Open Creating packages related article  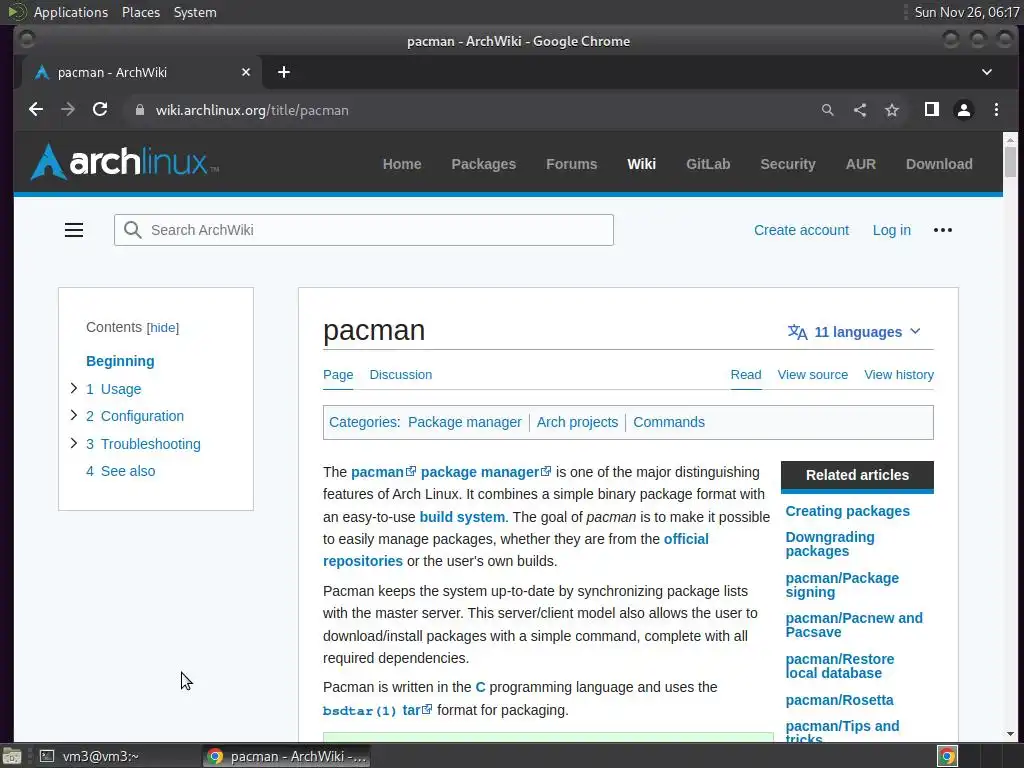click(847, 511)
